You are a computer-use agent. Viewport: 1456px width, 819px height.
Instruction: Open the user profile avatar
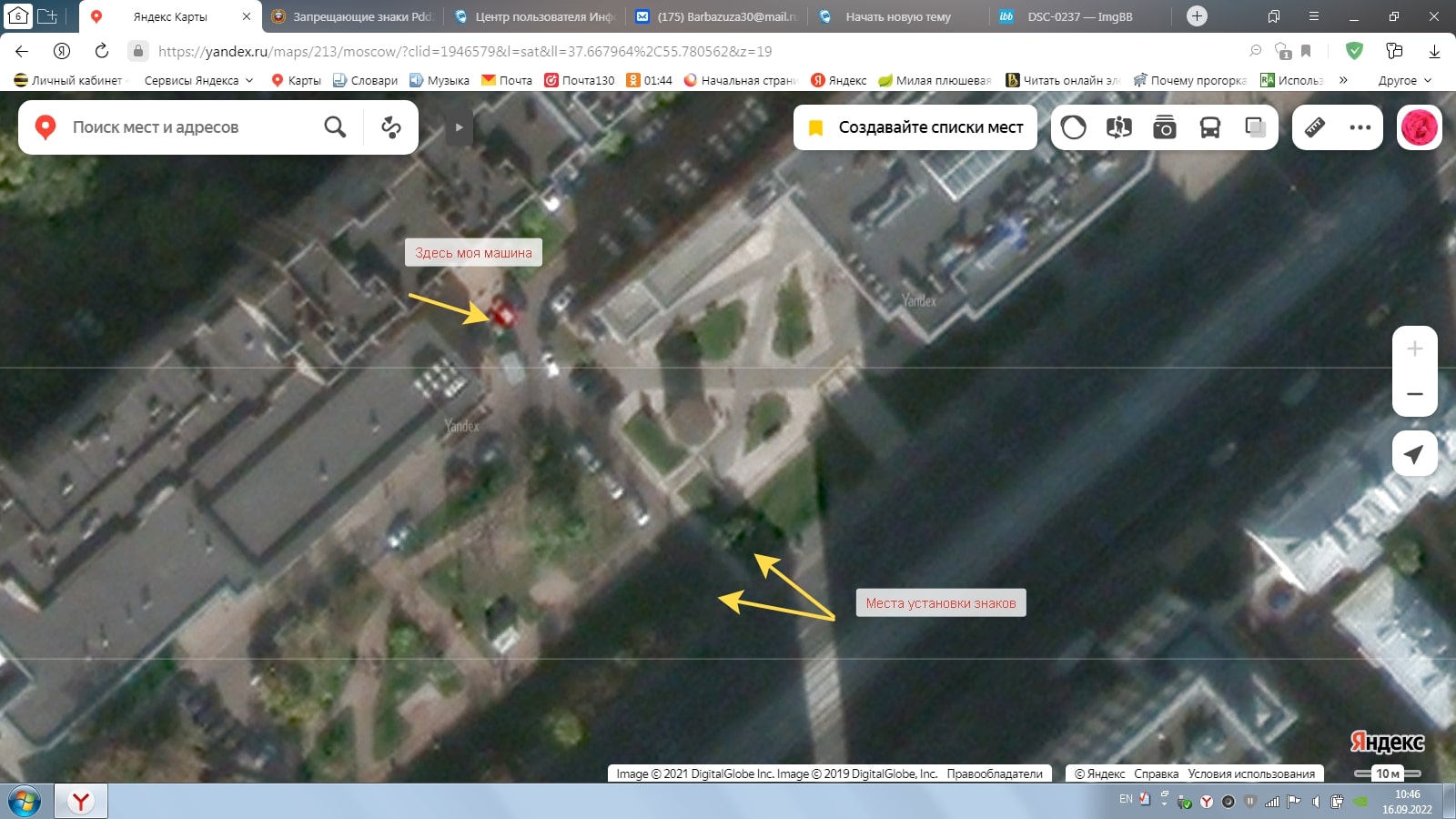coord(1420,127)
